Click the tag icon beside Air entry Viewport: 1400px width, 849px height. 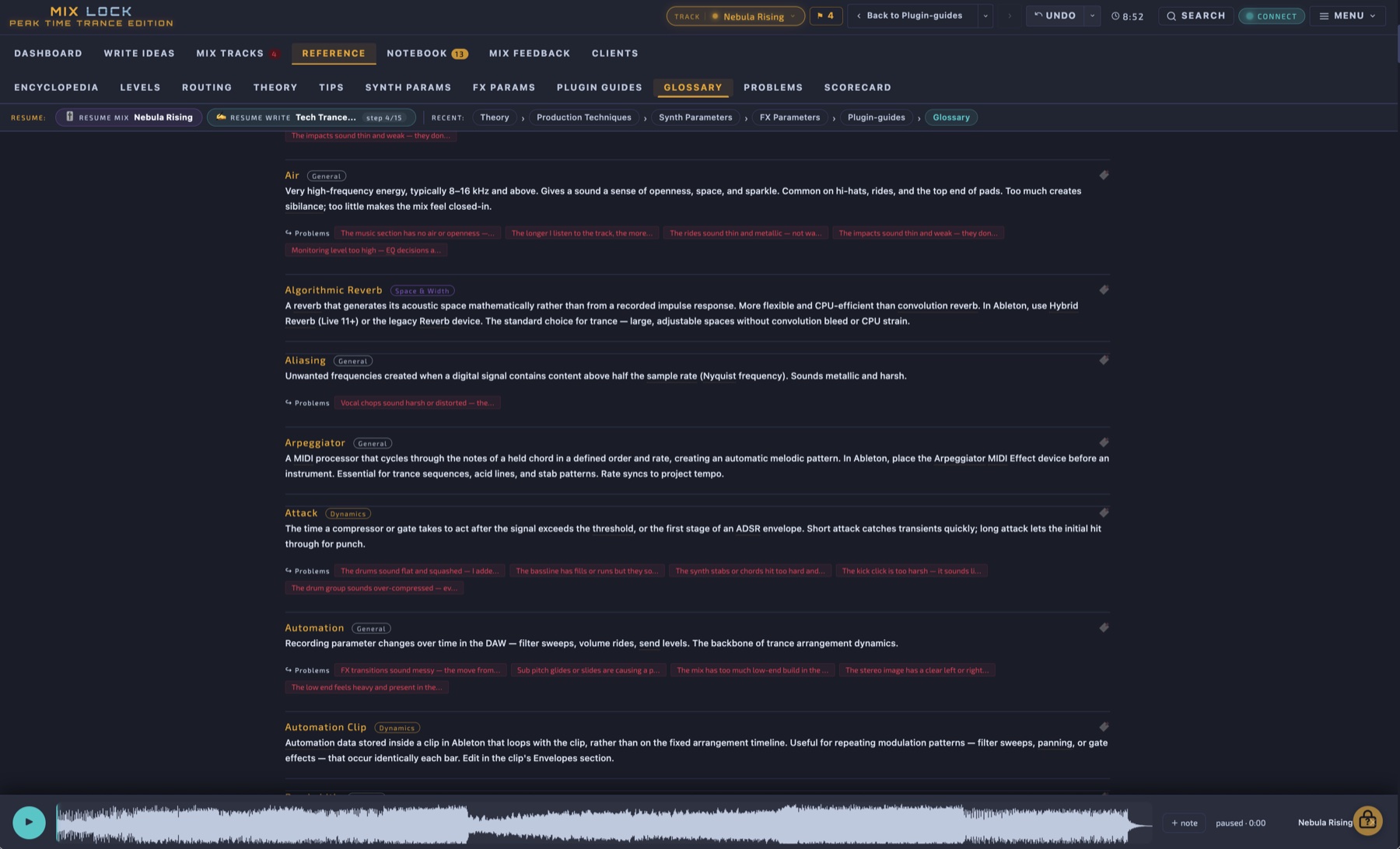(1104, 176)
